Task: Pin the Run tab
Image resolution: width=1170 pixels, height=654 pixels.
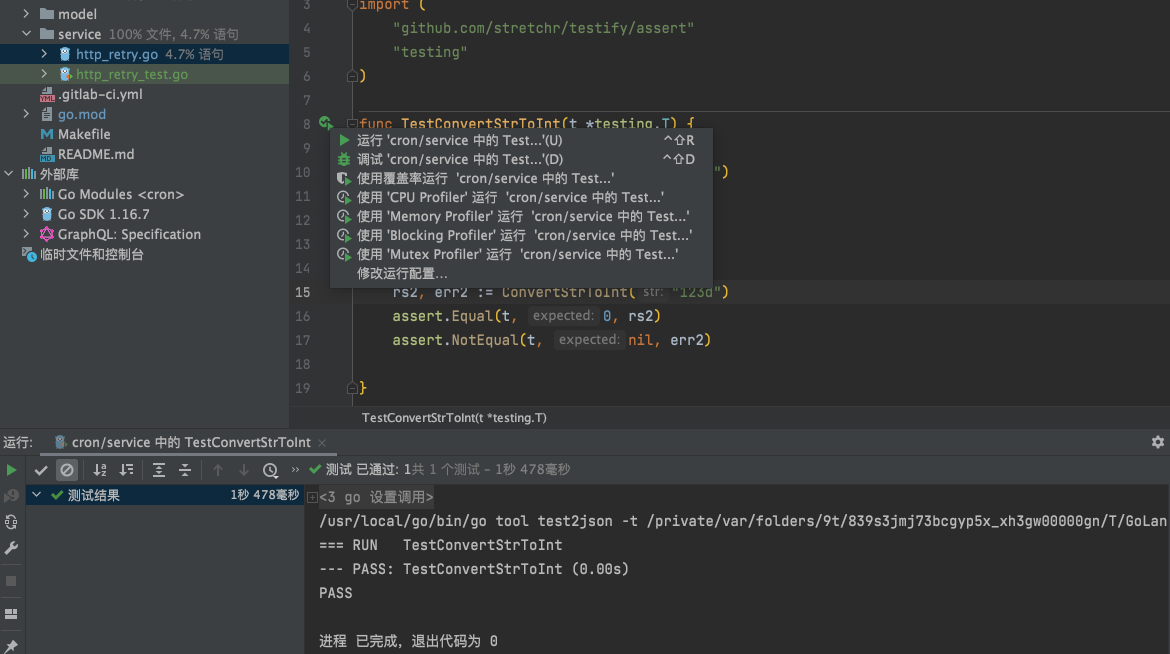Action: (x=12, y=646)
